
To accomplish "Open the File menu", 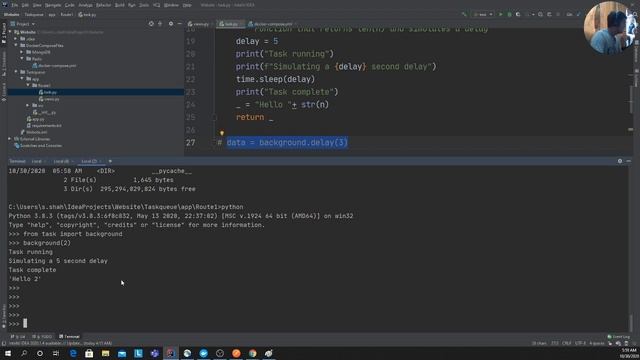I will (15, 5).
